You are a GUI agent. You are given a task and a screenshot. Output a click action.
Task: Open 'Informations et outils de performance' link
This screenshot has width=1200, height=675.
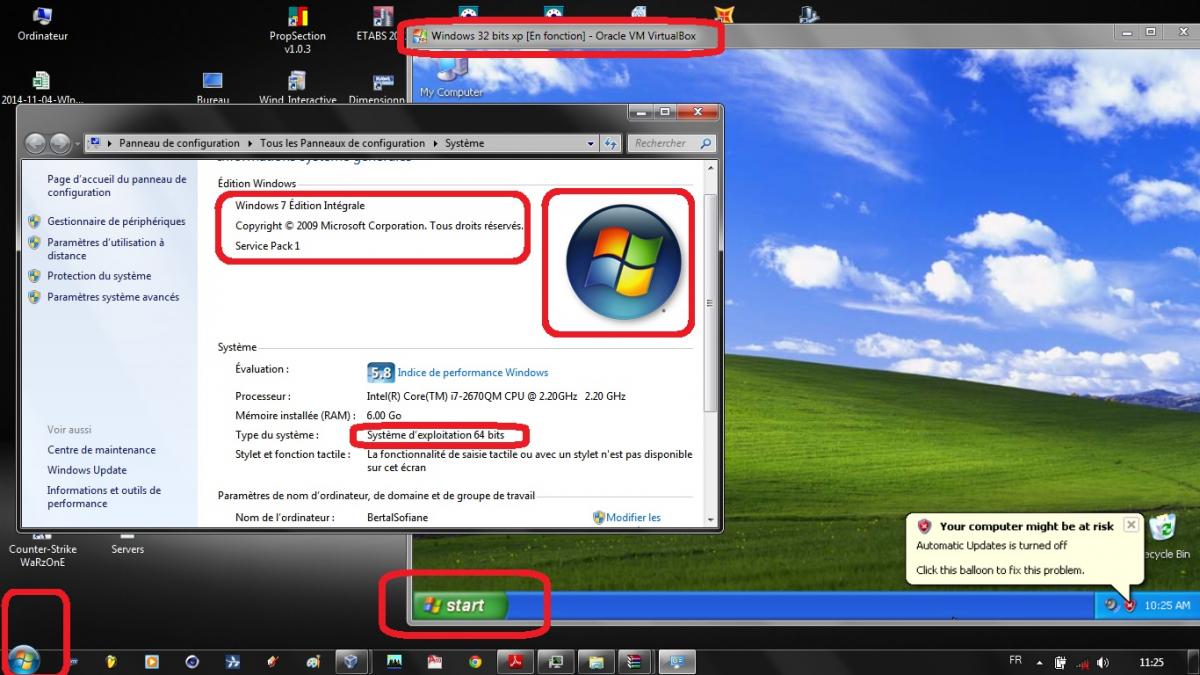pos(104,497)
